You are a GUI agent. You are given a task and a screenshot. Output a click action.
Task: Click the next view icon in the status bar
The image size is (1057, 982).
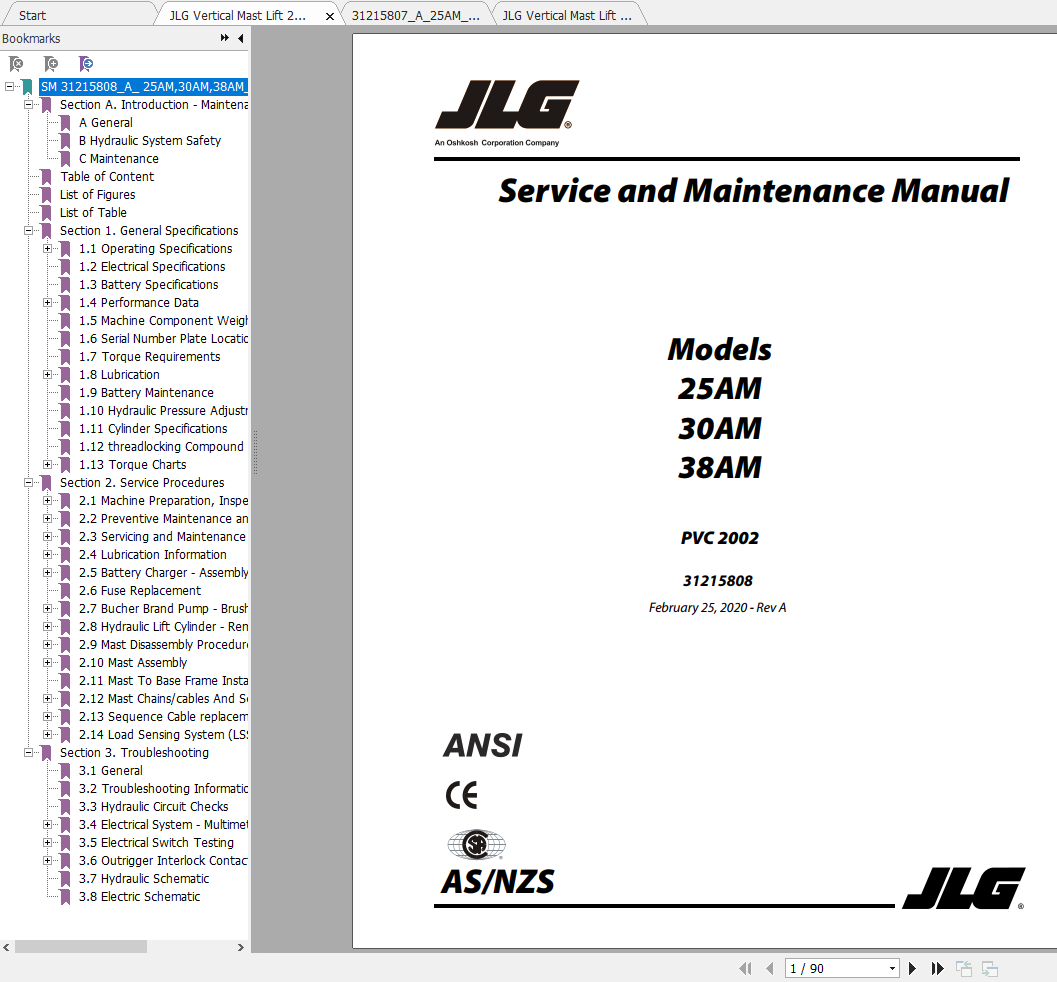(990, 969)
